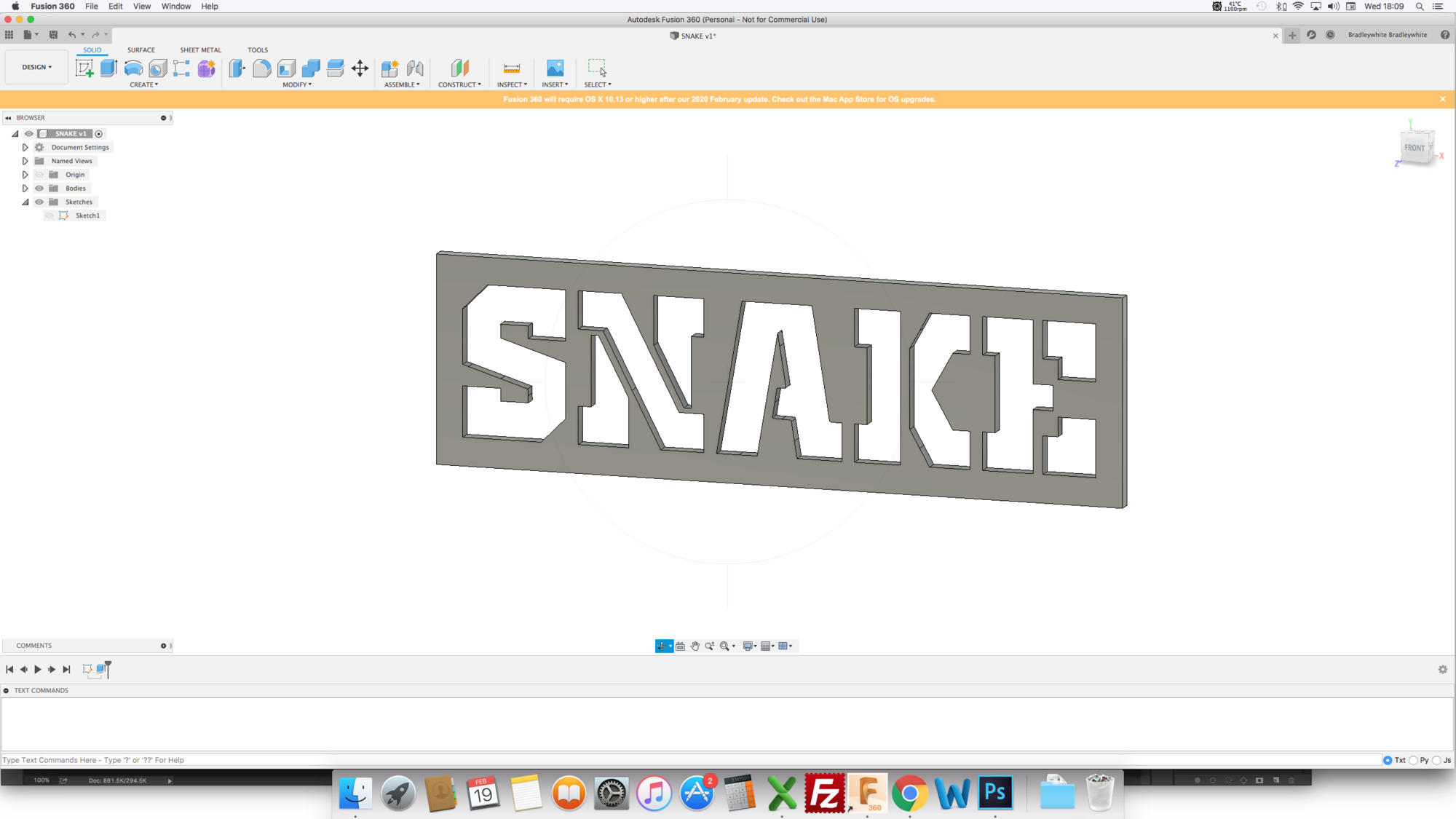The image size is (1456, 819).
Task: Select the Fillet tool
Action: pyautogui.click(x=262, y=68)
